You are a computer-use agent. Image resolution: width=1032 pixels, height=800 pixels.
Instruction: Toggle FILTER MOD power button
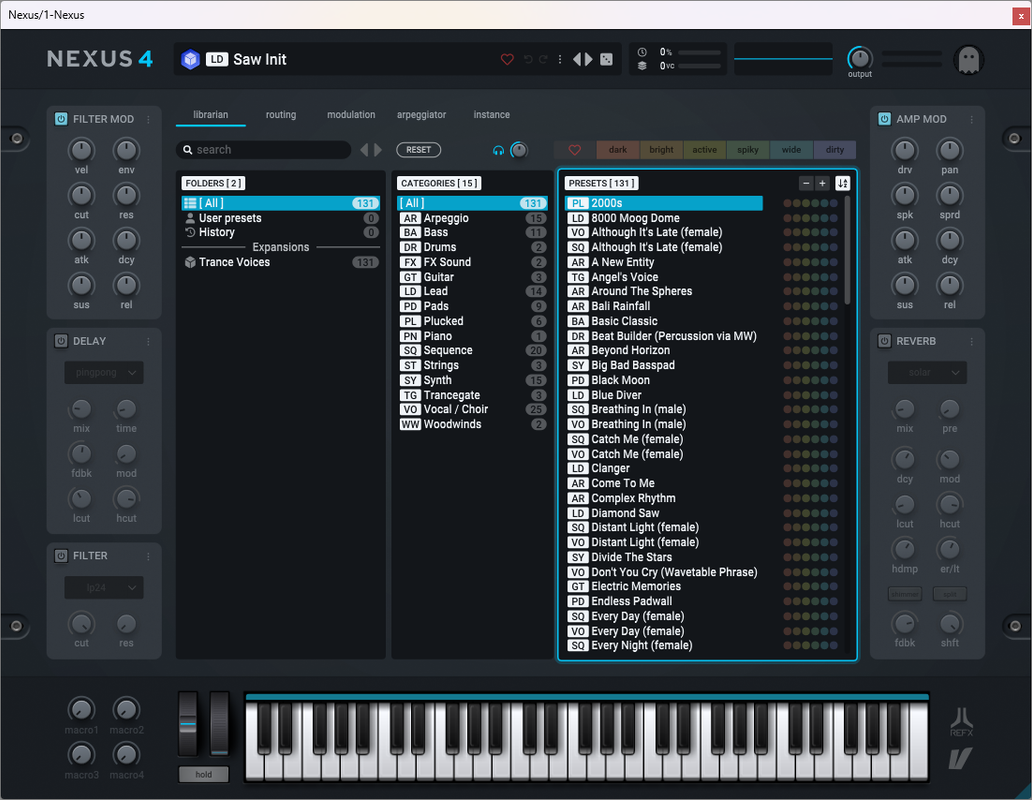click(x=61, y=119)
